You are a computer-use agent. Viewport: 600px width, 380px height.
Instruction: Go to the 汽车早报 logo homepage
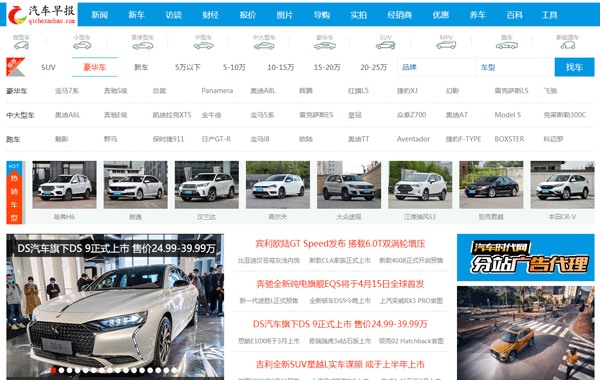42,15
